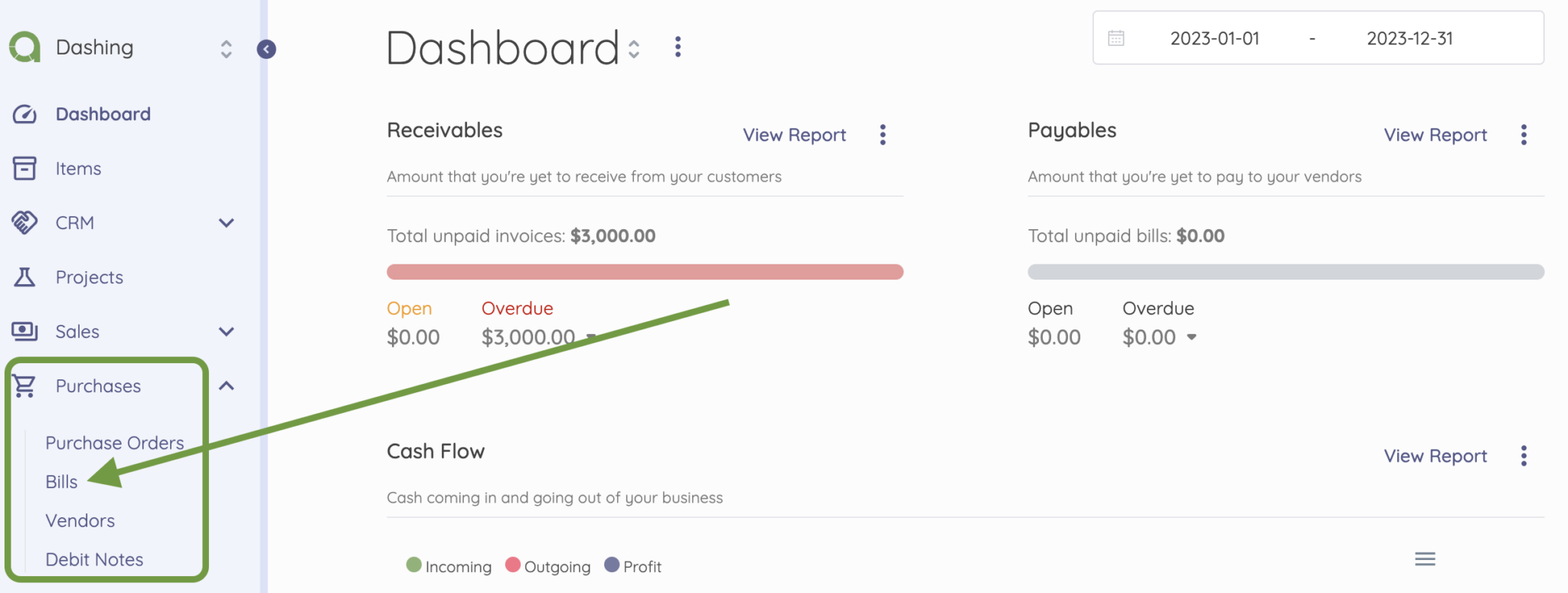Expand the CRM menu chevron
The image size is (1568, 593).
tap(226, 223)
